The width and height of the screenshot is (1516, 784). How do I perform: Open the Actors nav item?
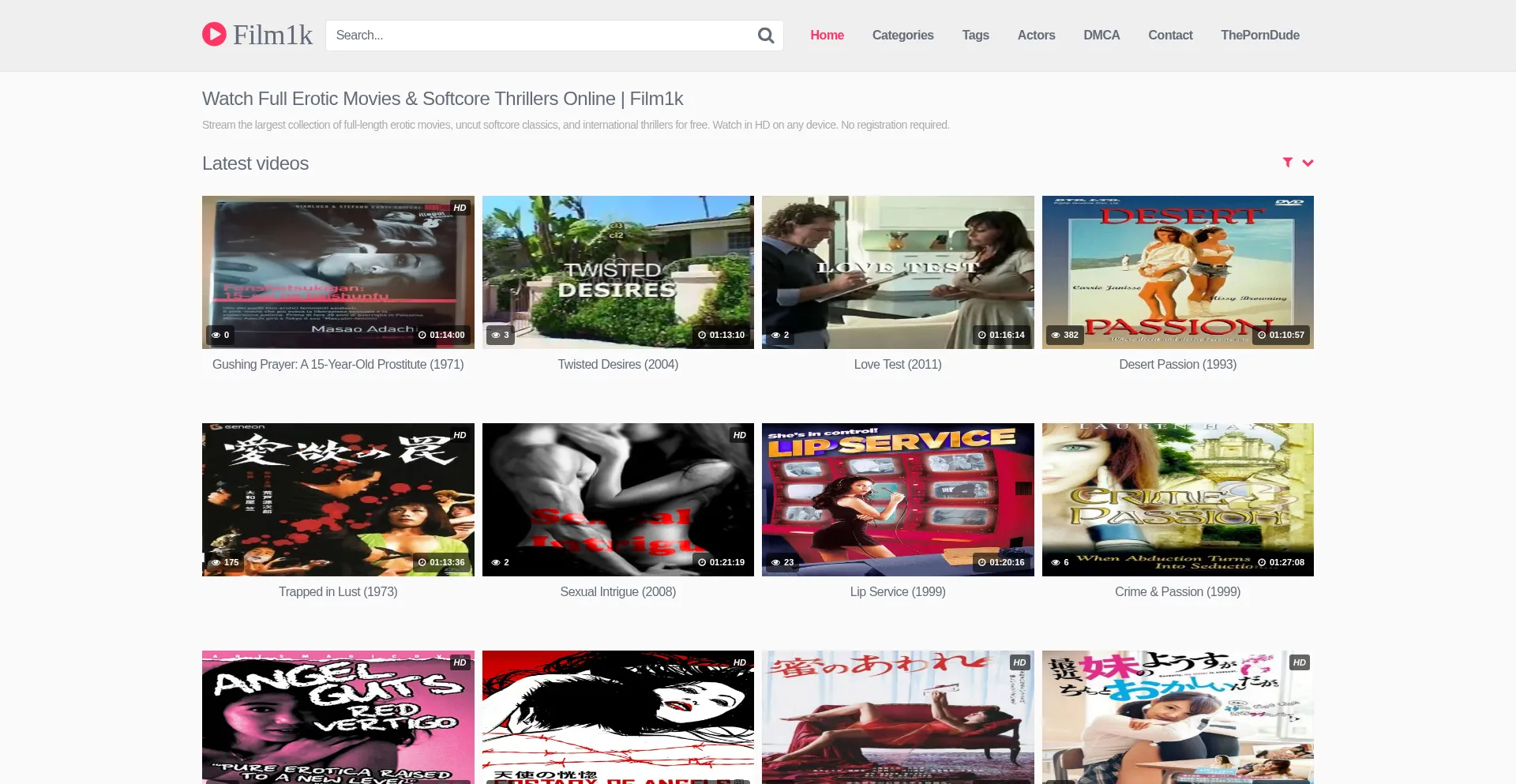point(1037,36)
